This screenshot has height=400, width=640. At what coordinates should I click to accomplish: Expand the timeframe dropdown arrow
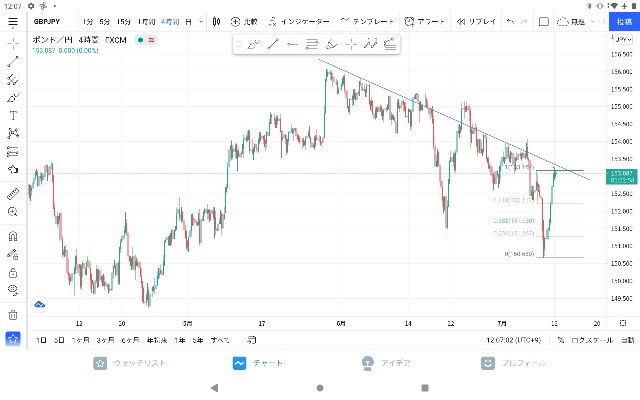[x=201, y=22]
